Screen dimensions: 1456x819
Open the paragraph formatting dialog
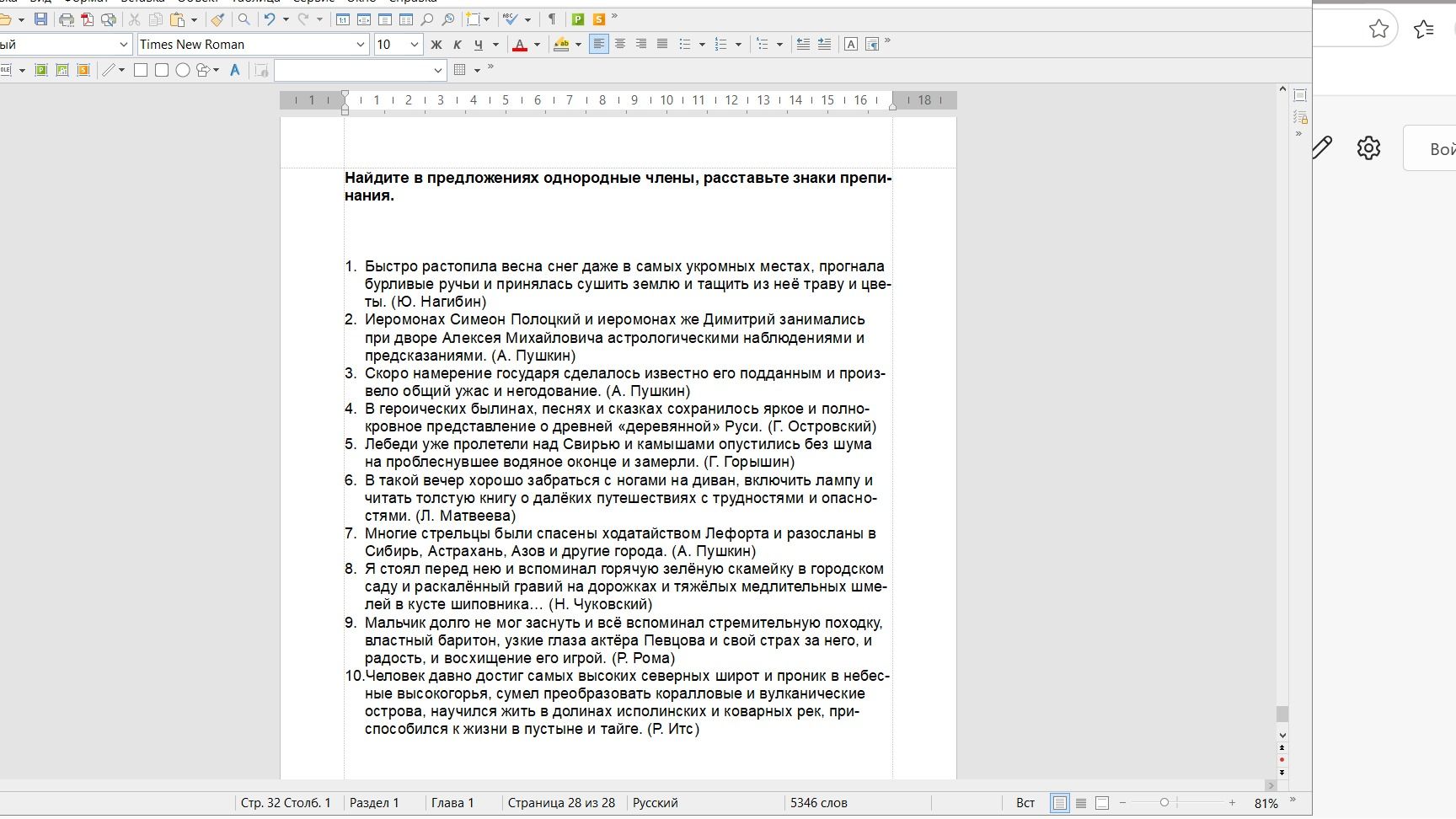872,45
